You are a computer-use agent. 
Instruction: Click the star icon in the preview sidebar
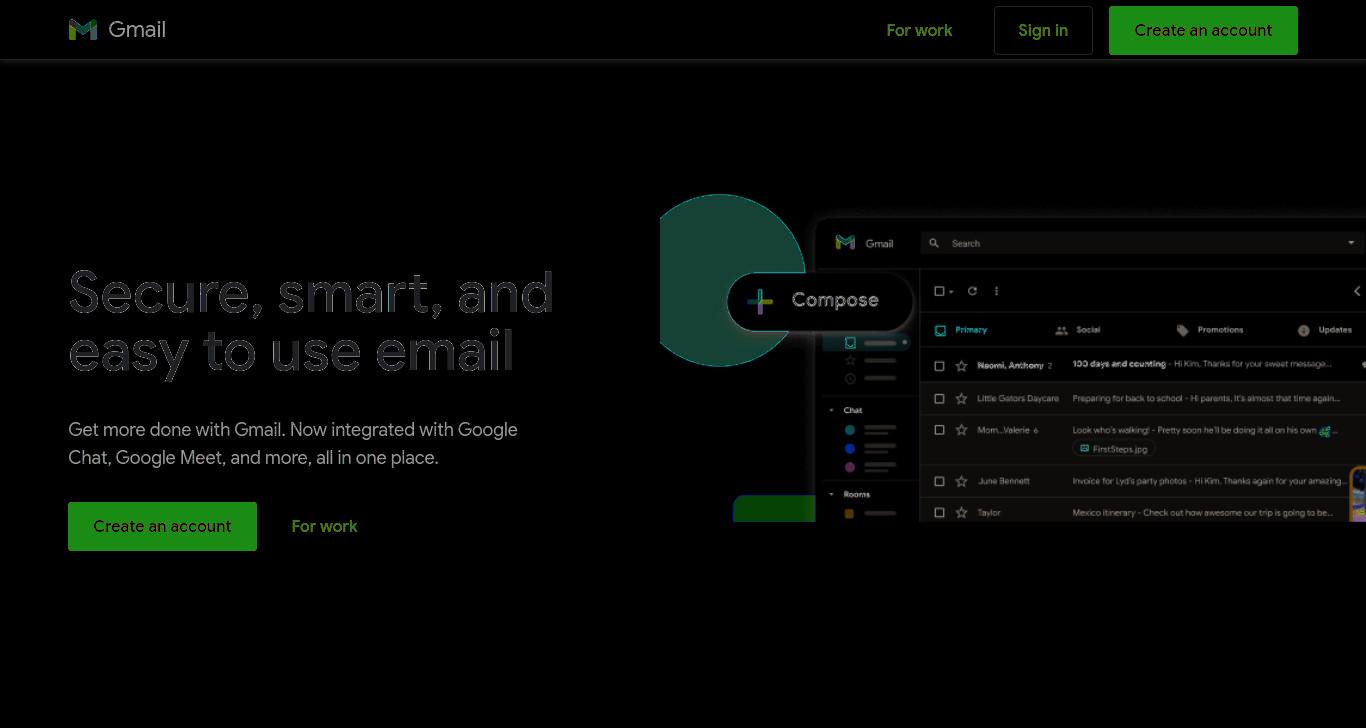coord(850,360)
